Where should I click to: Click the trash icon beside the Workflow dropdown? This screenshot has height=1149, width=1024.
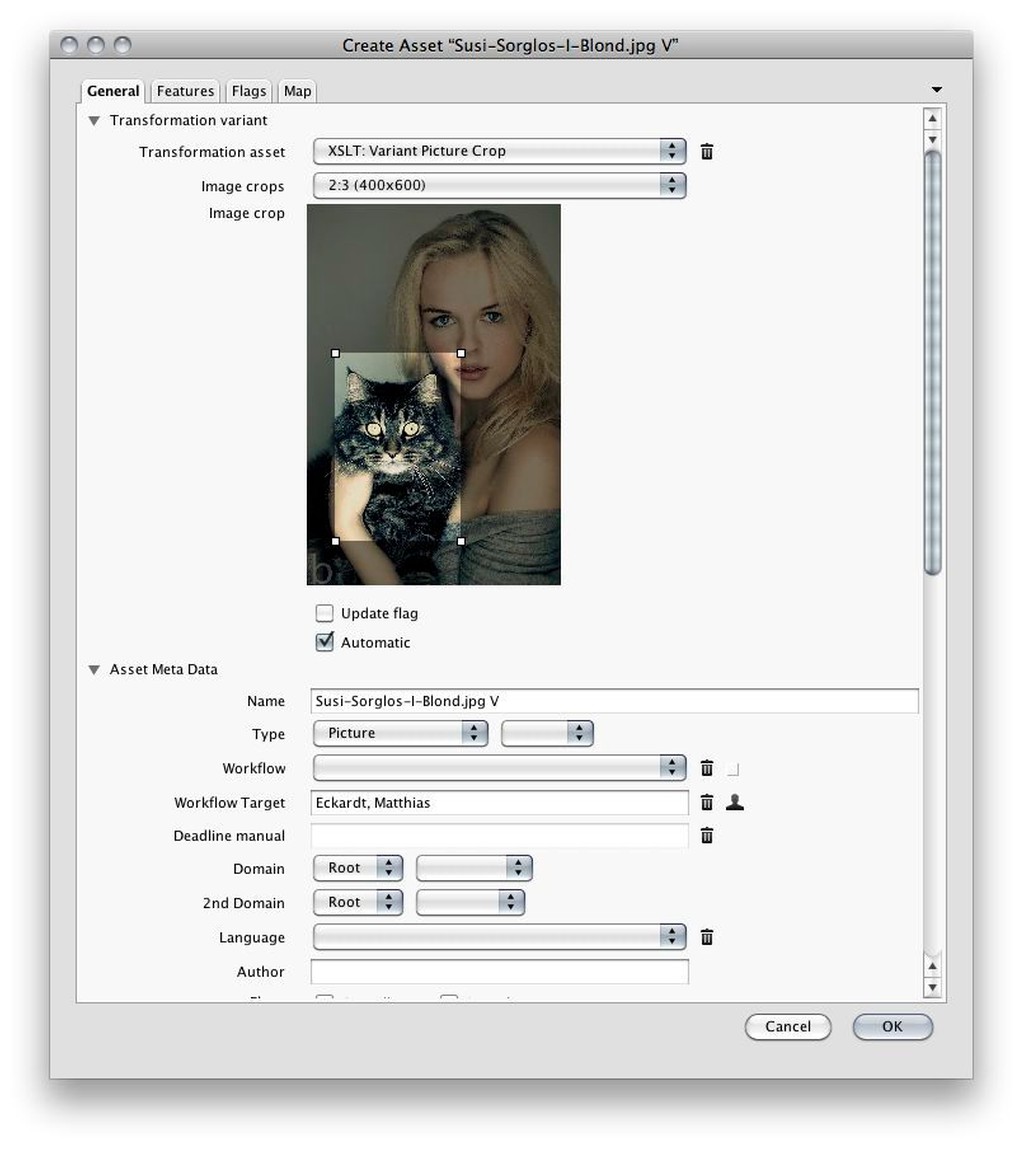(707, 768)
